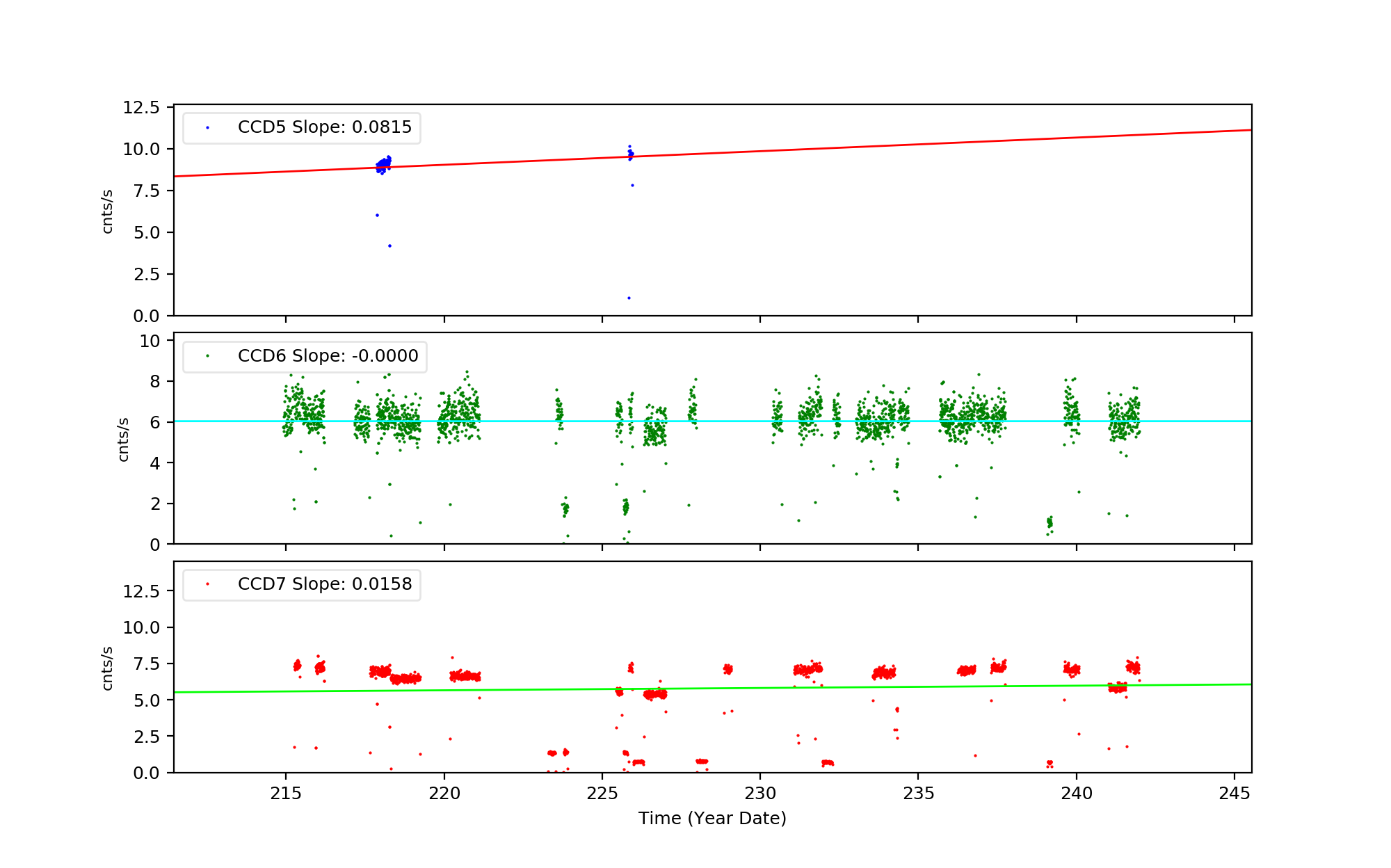Image resolution: width=1391 pixels, height=868 pixels.
Task: Click the CCD5 Slope legend label
Action: (x=324, y=127)
